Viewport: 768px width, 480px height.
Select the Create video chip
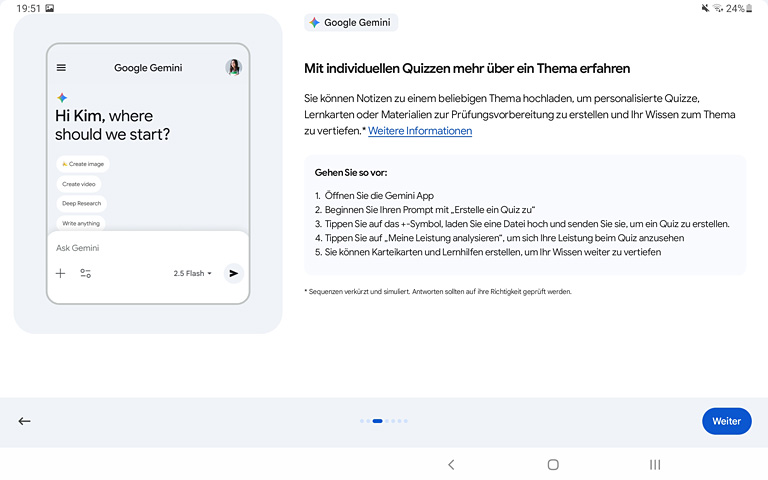[79, 184]
